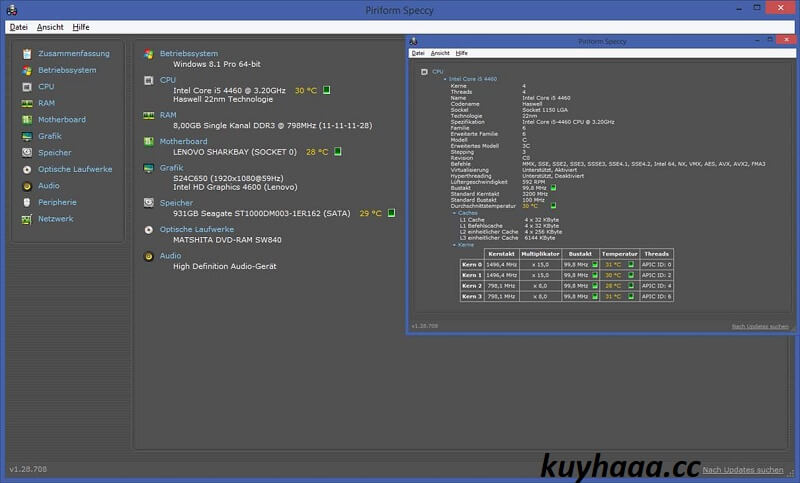Click 'Windows 8.1 Pro 64-bit' text
The image size is (800, 483).
tap(217, 64)
